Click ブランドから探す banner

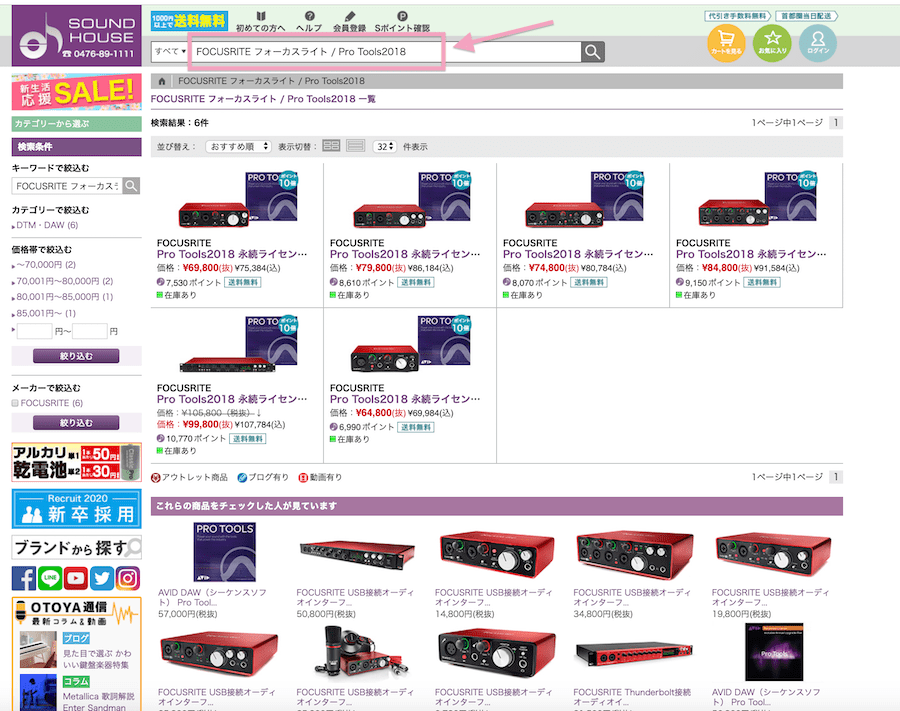pos(76,547)
